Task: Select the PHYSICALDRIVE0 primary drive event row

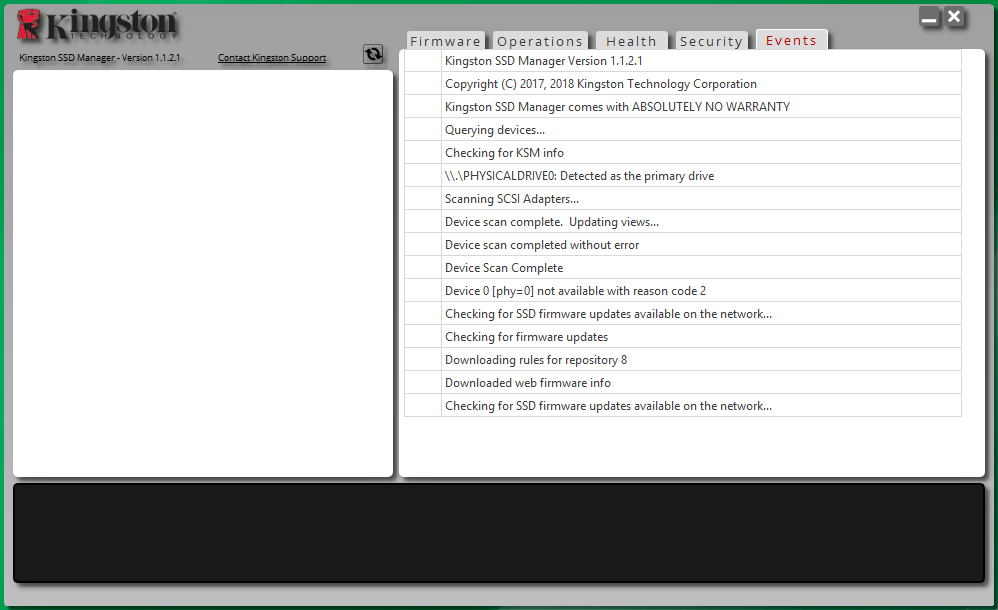Action: pos(682,175)
